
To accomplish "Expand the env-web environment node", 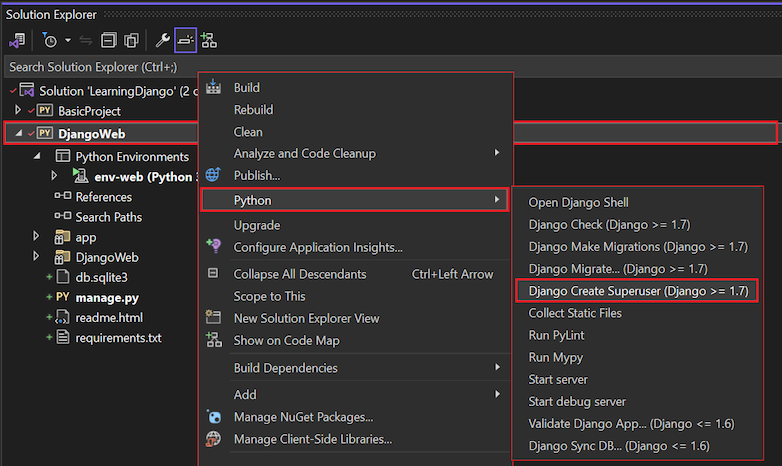I will click(55, 176).
